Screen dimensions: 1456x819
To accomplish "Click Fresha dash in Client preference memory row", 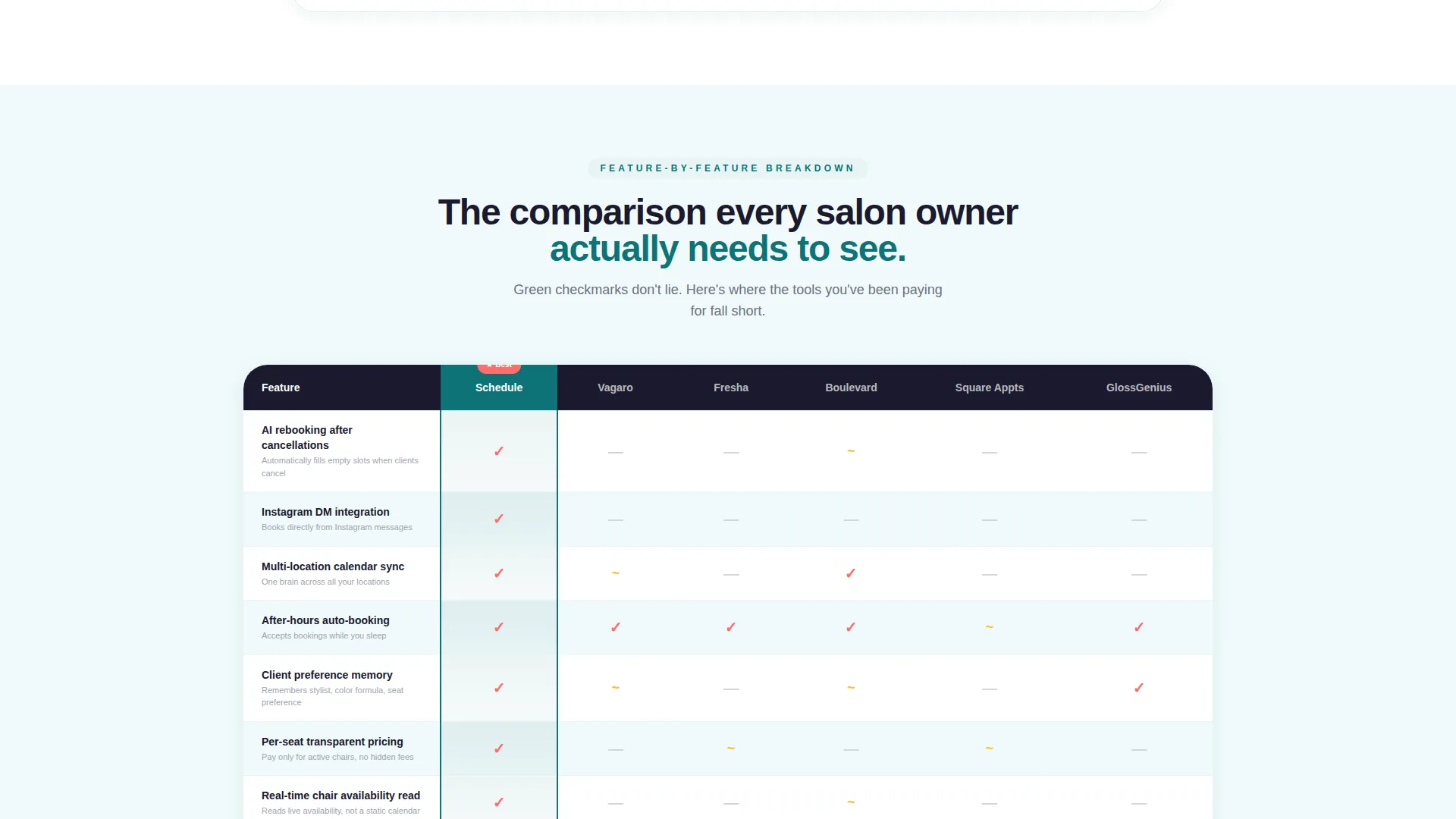I will 731,689.
